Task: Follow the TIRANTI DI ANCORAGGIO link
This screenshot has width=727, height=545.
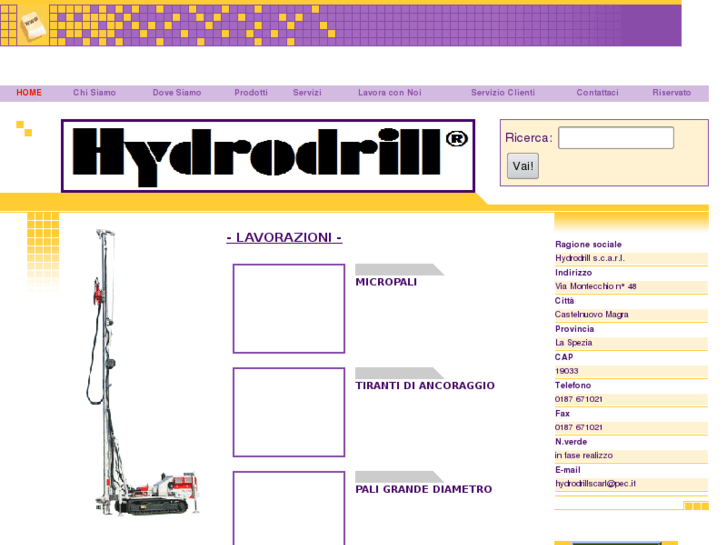Action: 425,385
